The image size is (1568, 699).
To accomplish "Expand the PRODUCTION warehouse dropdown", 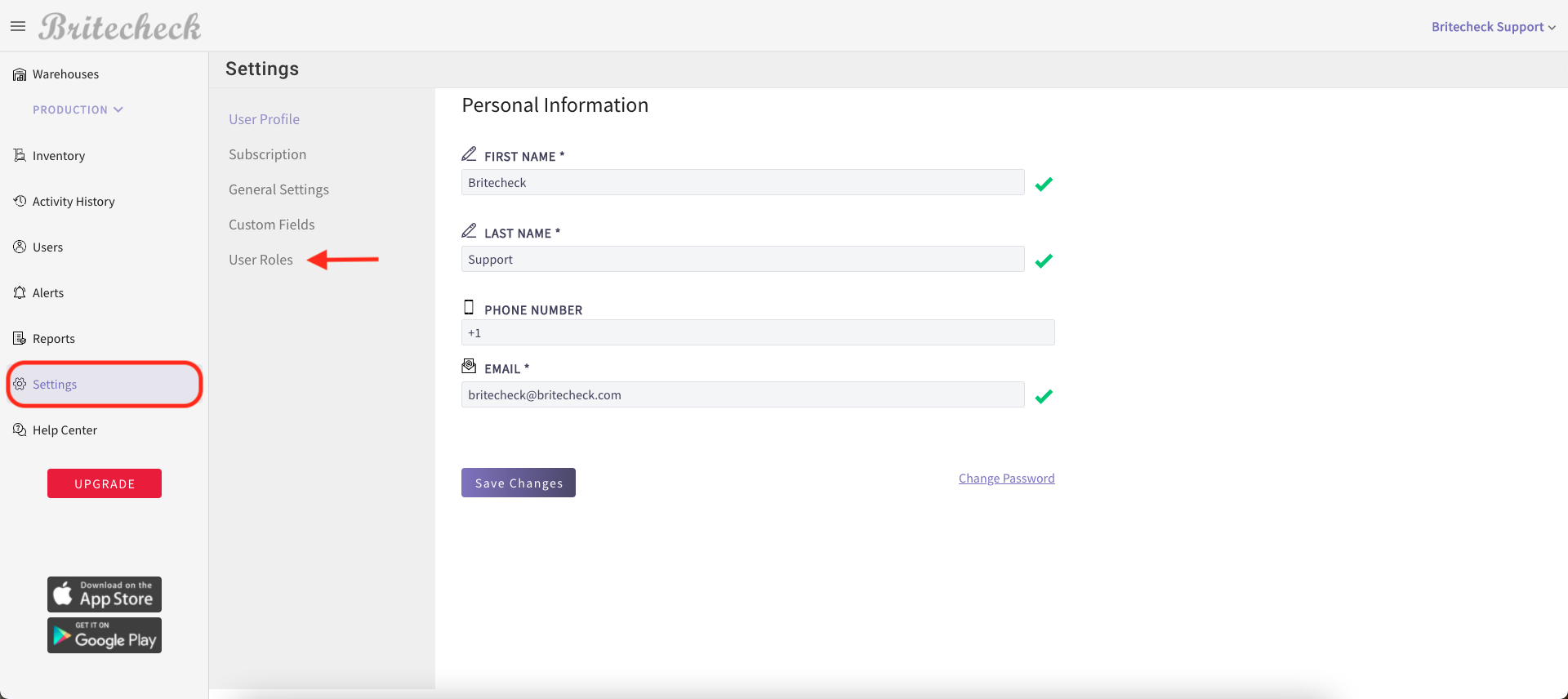I will (78, 109).
